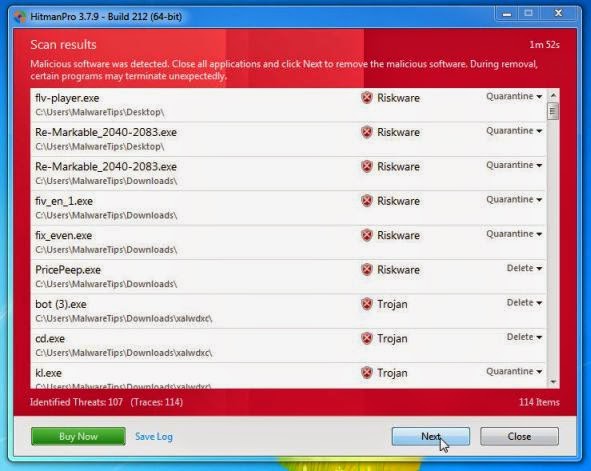Click the Trojan shield icon for cd.exe
The width and height of the screenshot is (591, 471).
(x=367, y=338)
